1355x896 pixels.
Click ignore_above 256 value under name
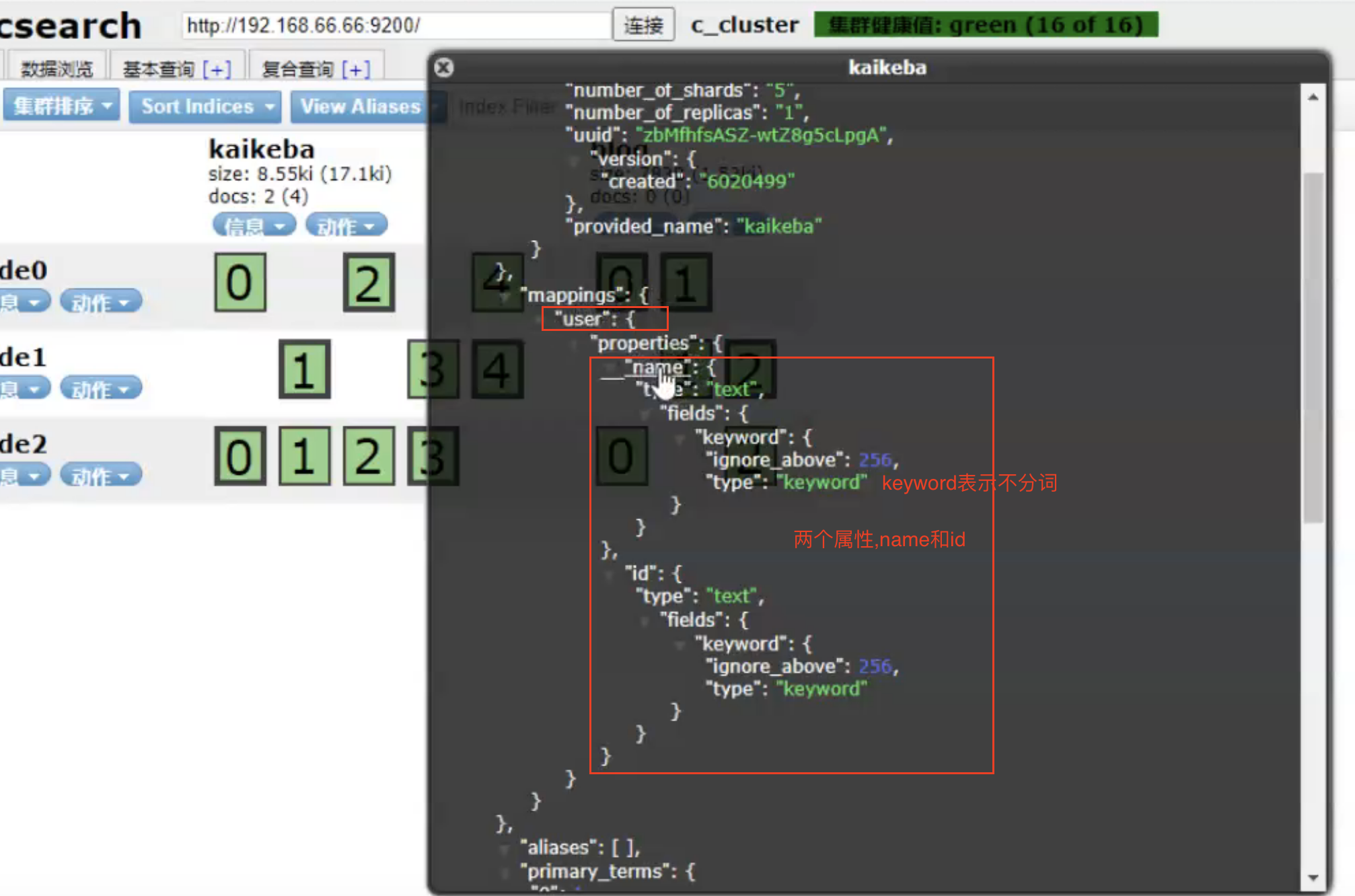[876, 460]
